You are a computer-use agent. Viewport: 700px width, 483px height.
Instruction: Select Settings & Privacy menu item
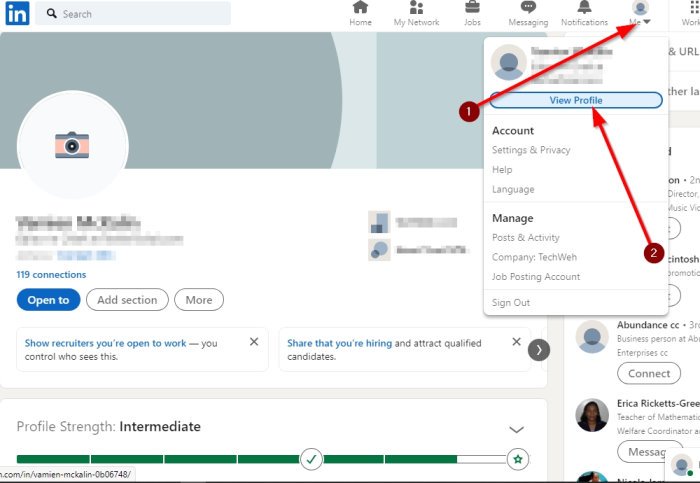tap(531, 150)
